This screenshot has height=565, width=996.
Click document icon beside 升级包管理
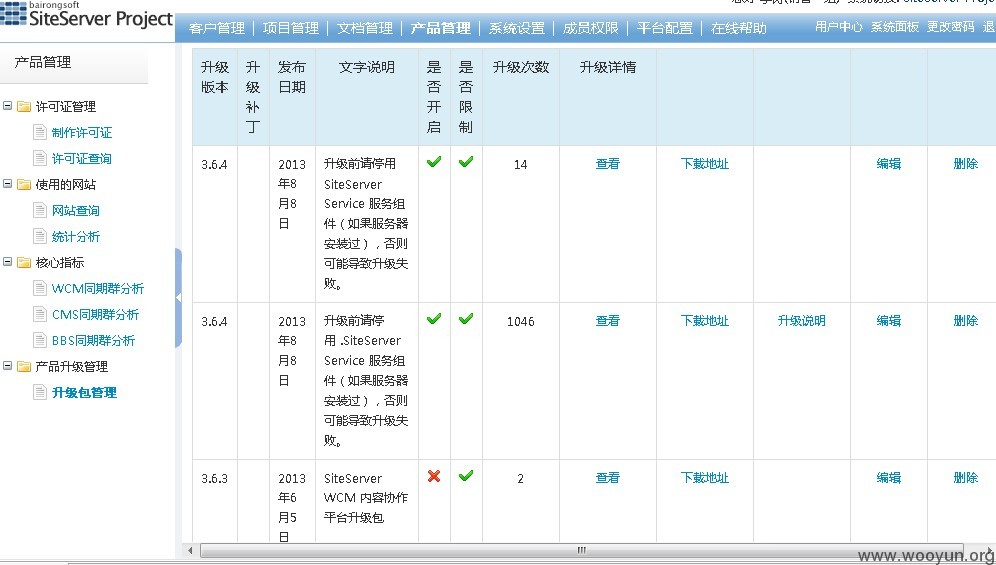(x=40, y=392)
